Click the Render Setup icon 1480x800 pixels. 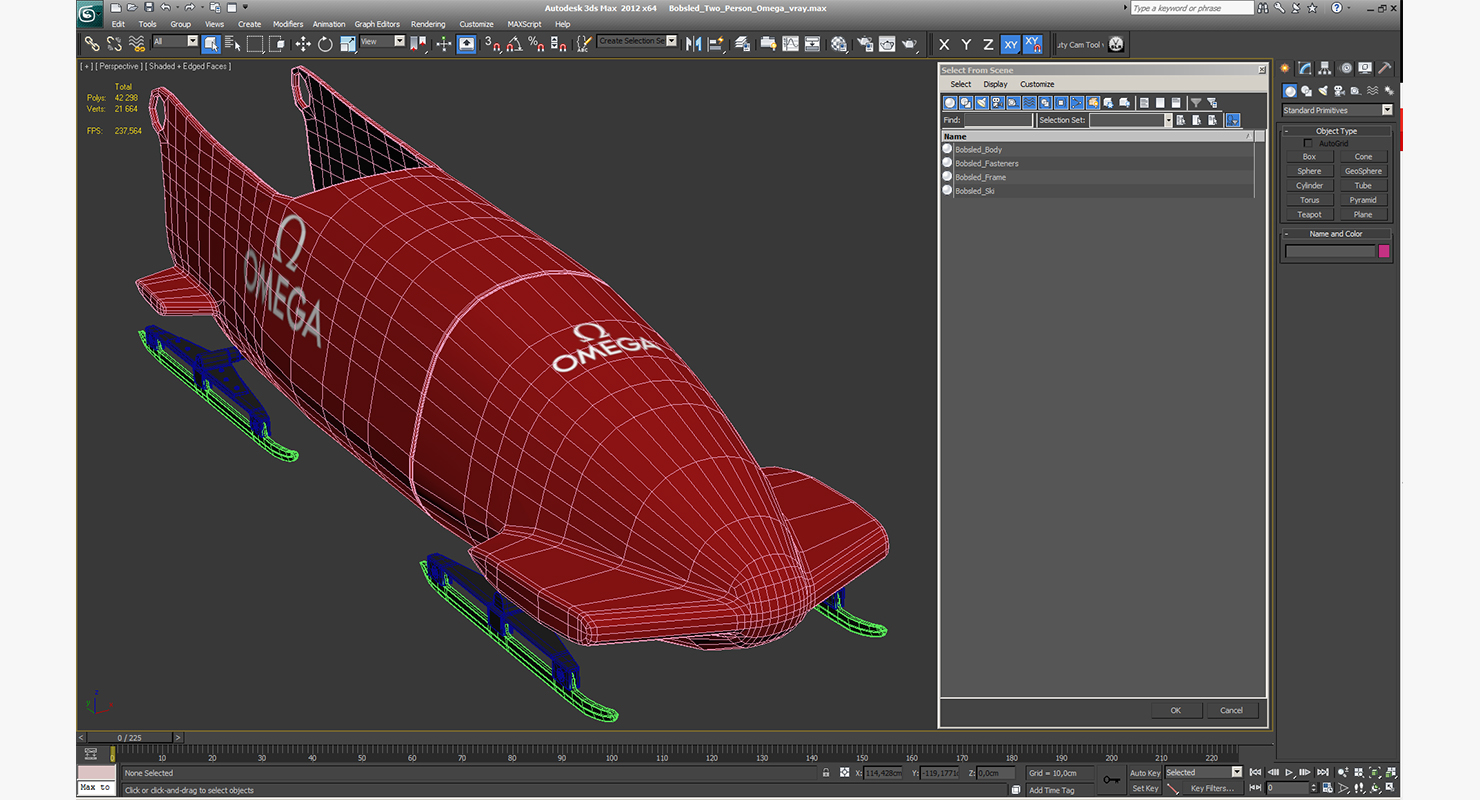click(863, 44)
